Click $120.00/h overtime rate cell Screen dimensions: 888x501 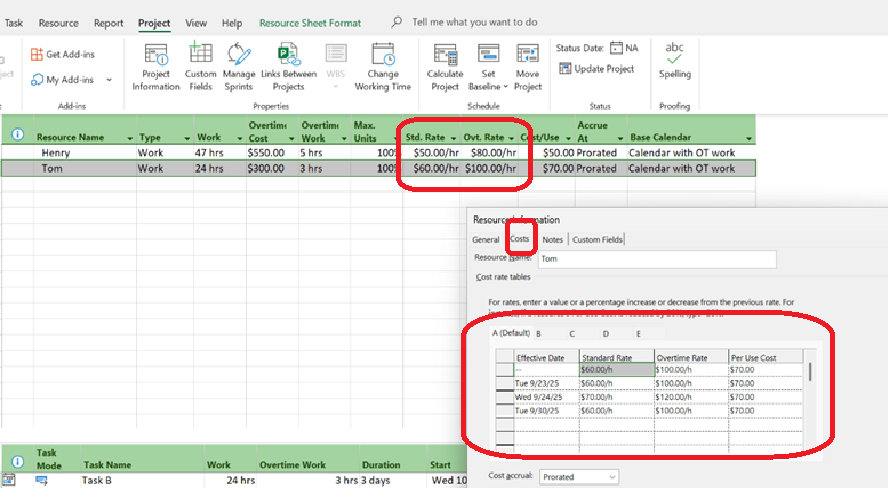pyautogui.click(x=691, y=397)
